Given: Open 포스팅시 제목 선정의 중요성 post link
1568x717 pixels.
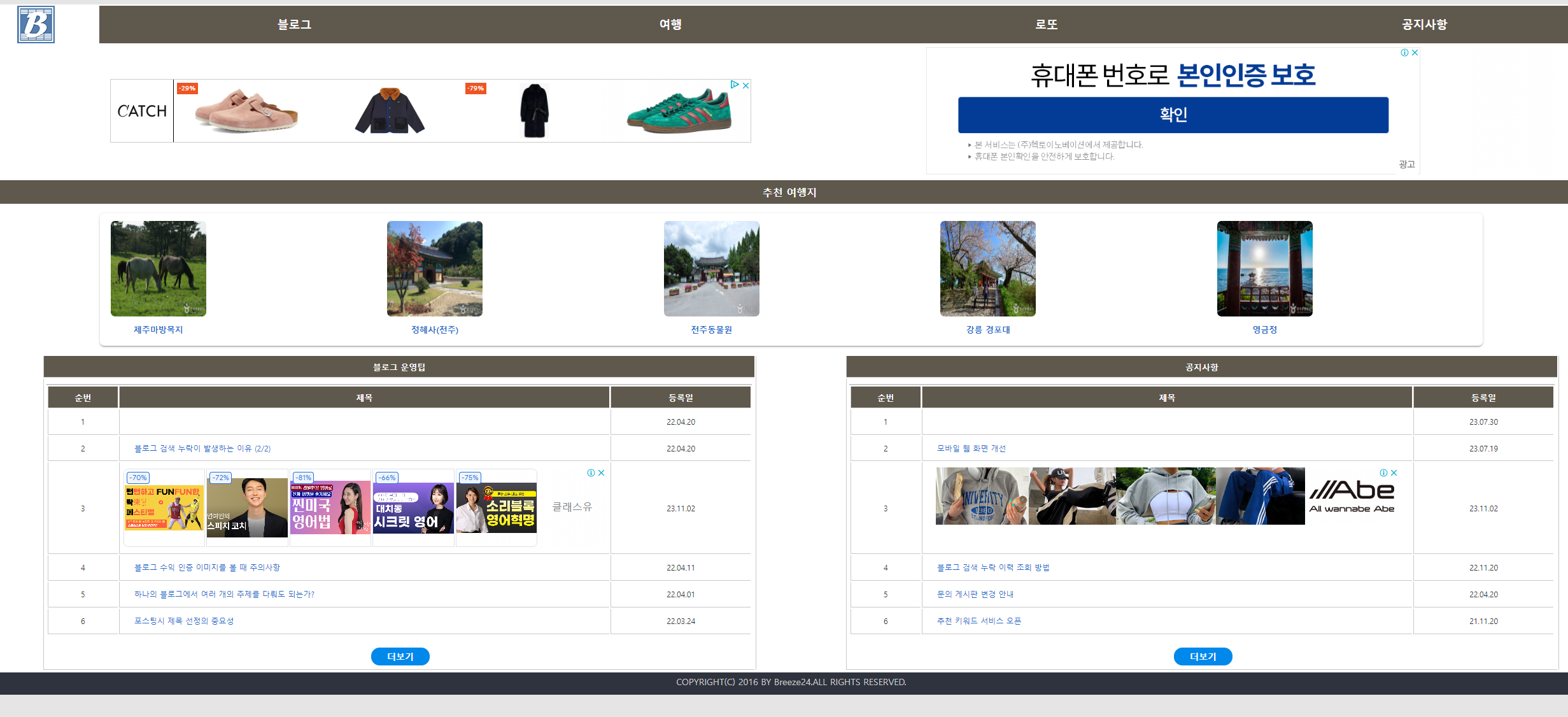Looking at the screenshot, I should [184, 621].
